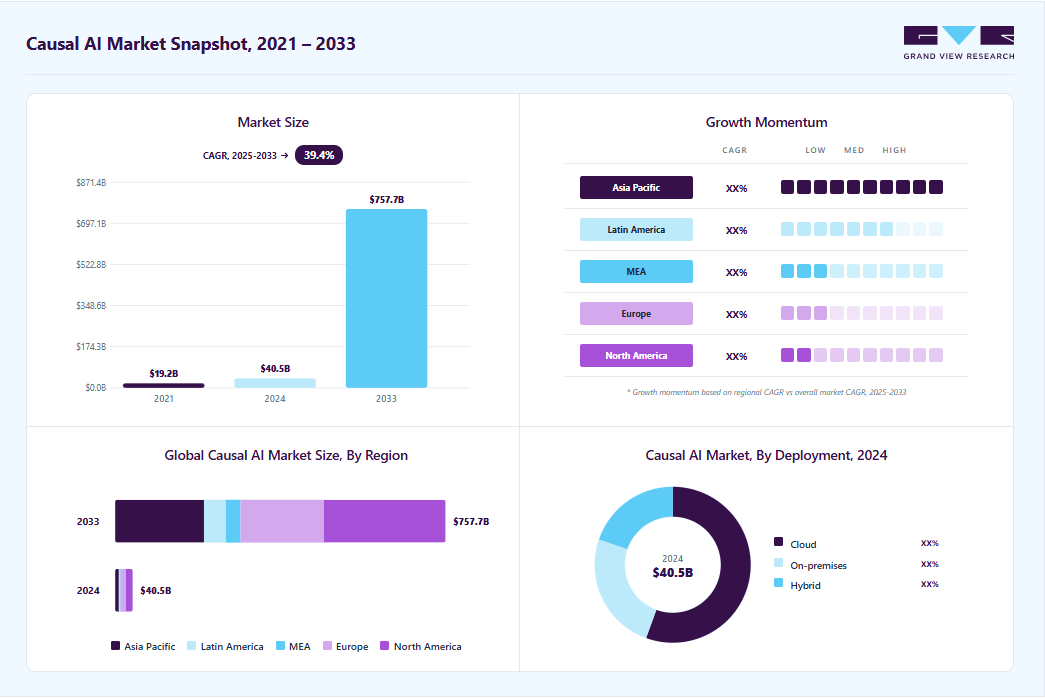This screenshot has width=1045, height=699.
Task: Click the XX% CAGR value for Asia Pacific
Action: pyautogui.click(x=736, y=189)
